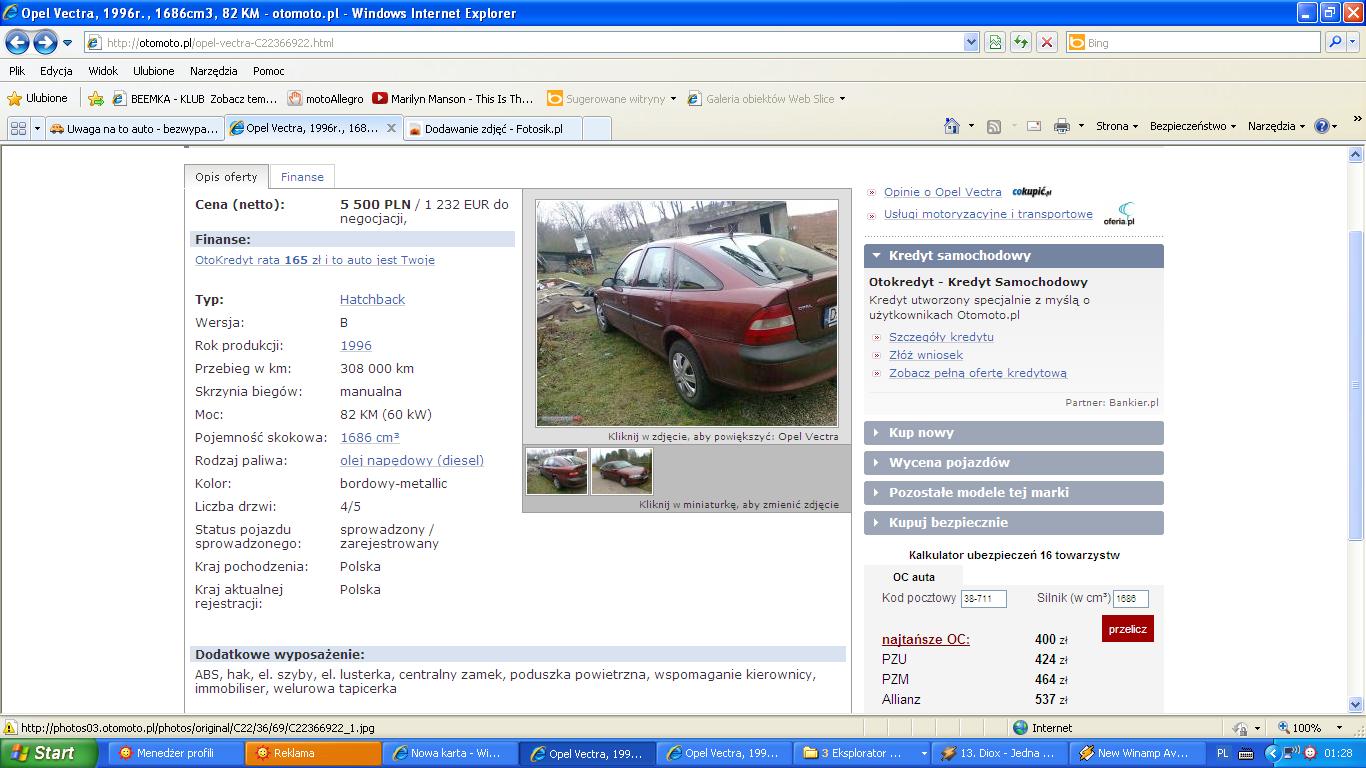
Task: Open the motoAllegro favorite
Action: pyautogui.click(x=326, y=99)
